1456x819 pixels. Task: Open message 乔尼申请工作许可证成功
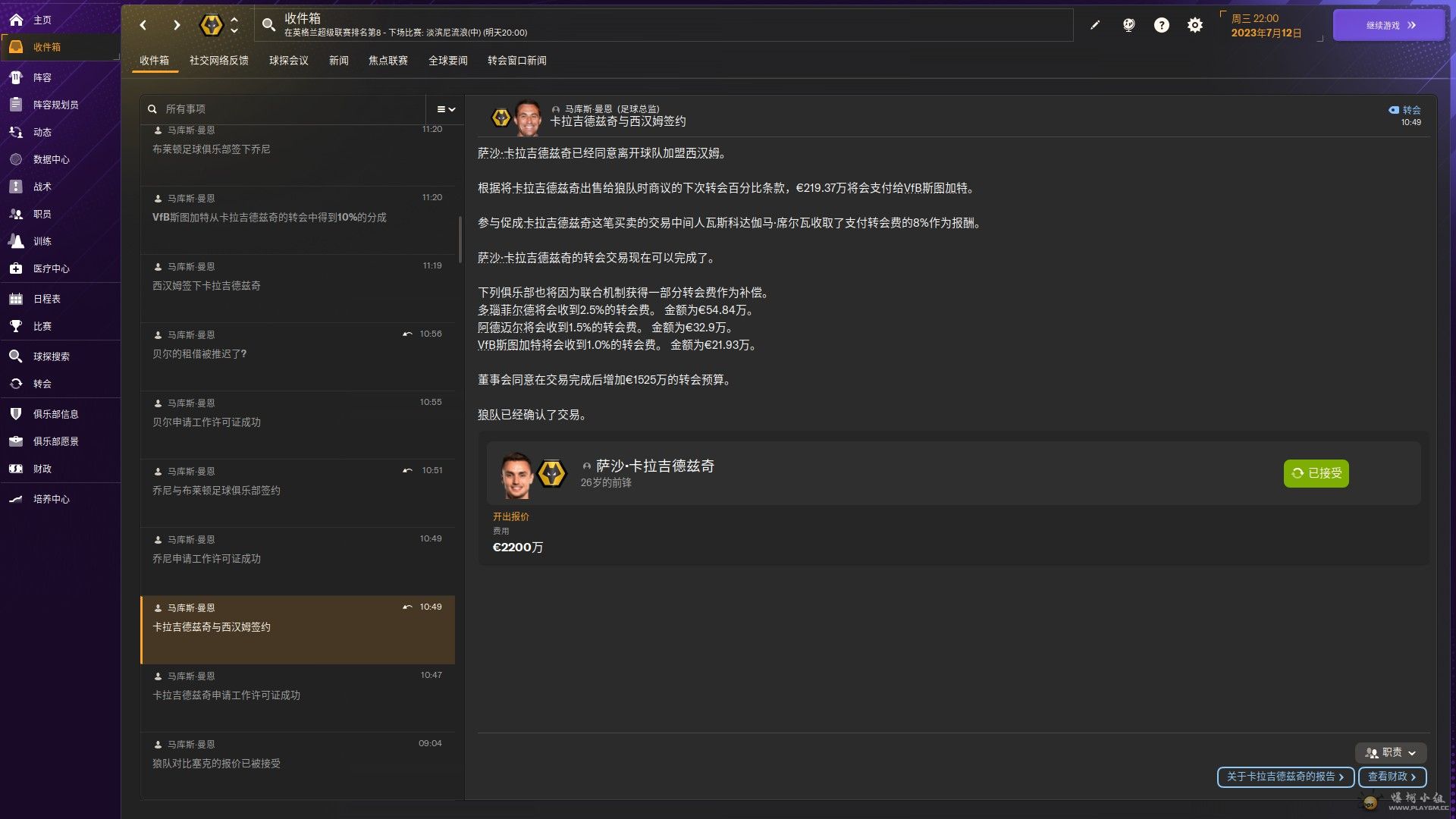(x=297, y=562)
